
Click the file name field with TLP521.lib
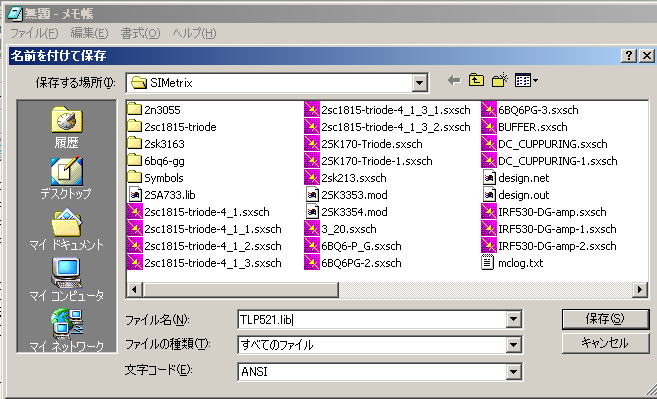tap(372, 320)
